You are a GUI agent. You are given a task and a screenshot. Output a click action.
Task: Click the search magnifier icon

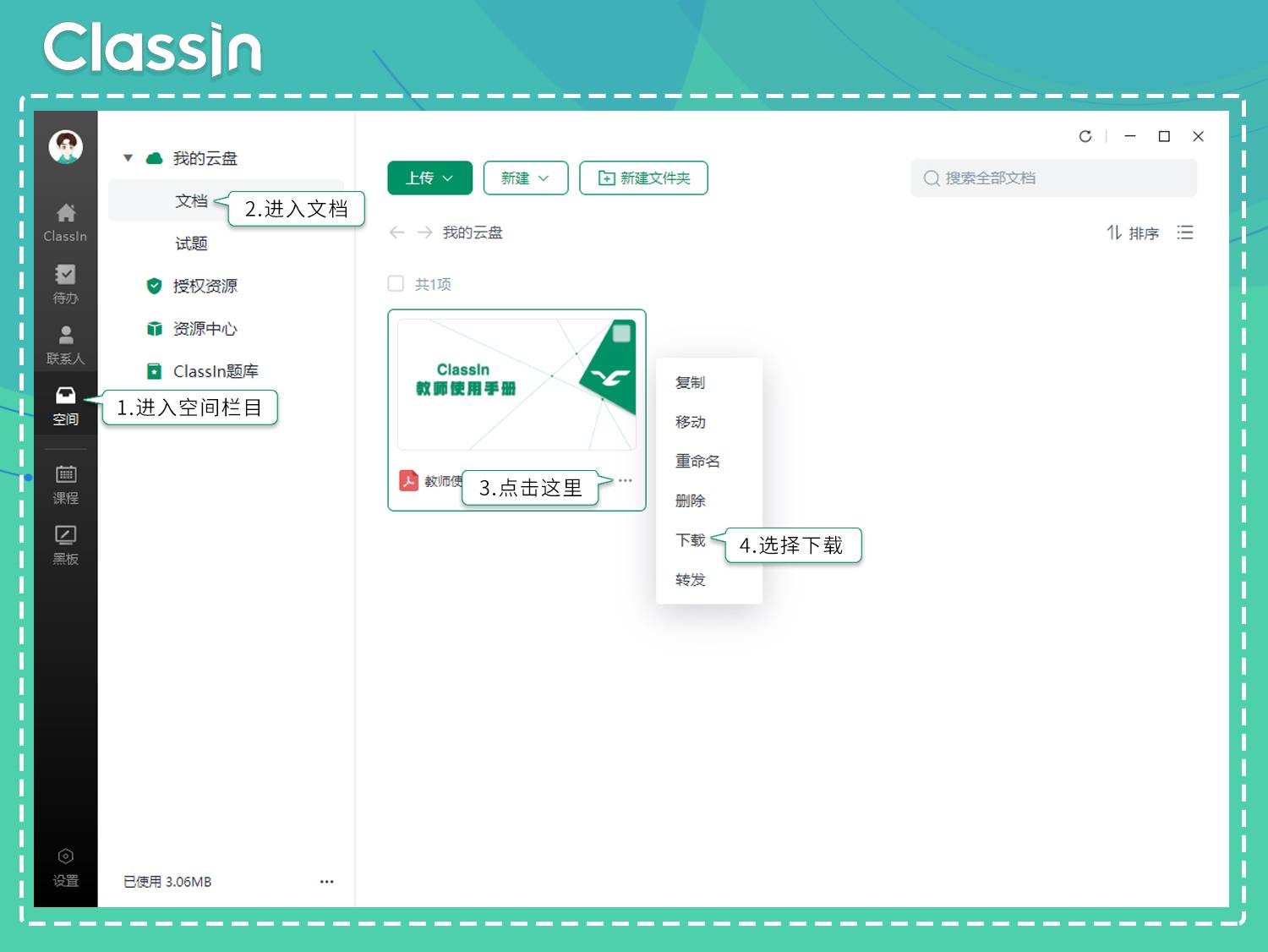pyautogui.click(x=931, y=178)
